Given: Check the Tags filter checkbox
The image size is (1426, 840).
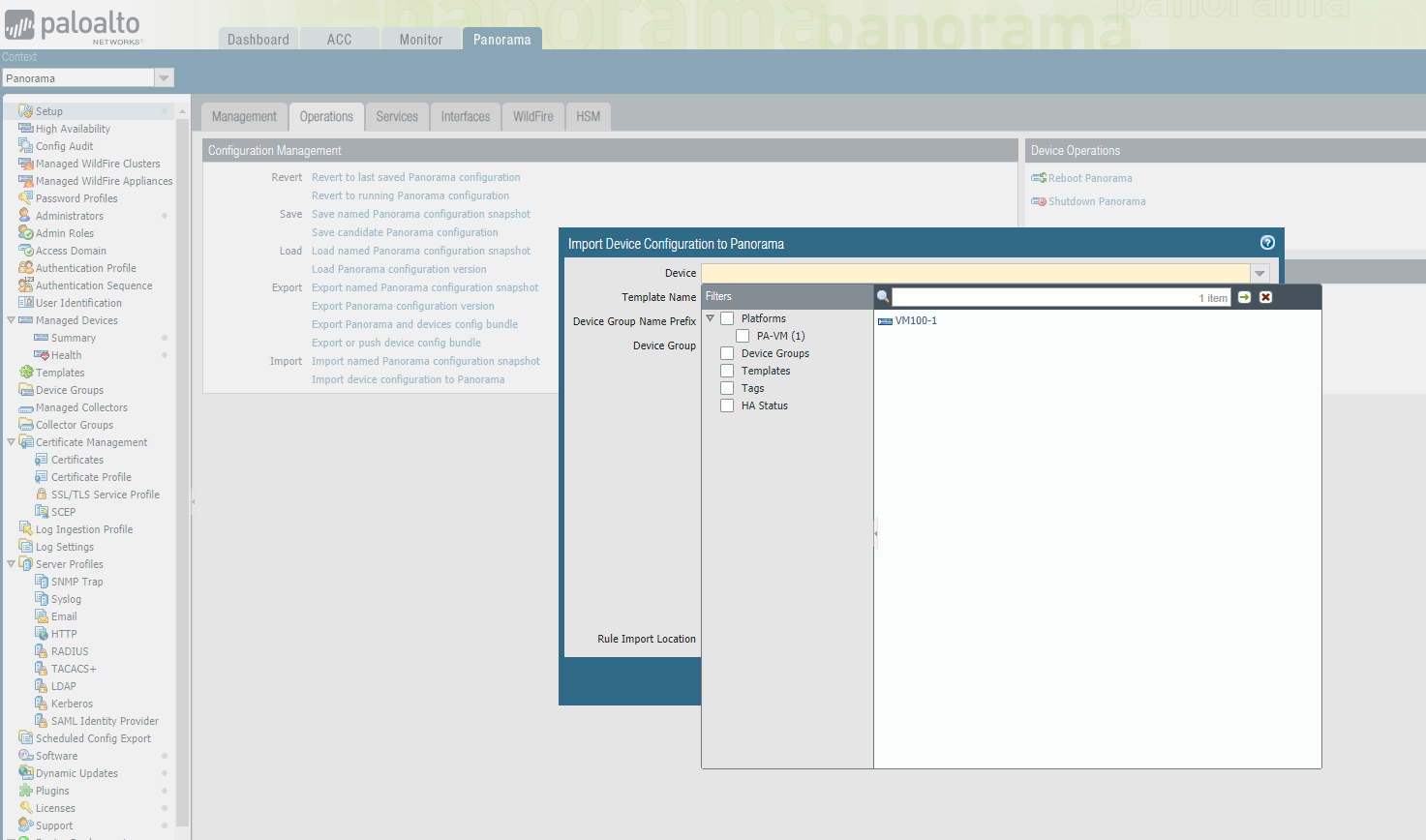Looking at the screenshot, I should point(727,388).
